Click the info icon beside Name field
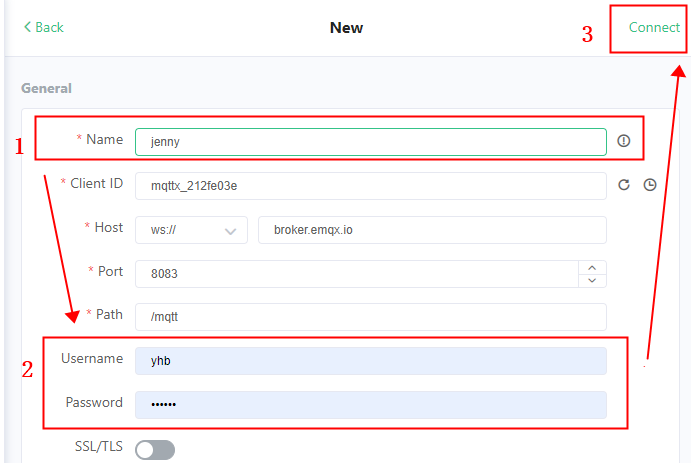The width and height of the screenshot is (691, 463). pos(624,141)
